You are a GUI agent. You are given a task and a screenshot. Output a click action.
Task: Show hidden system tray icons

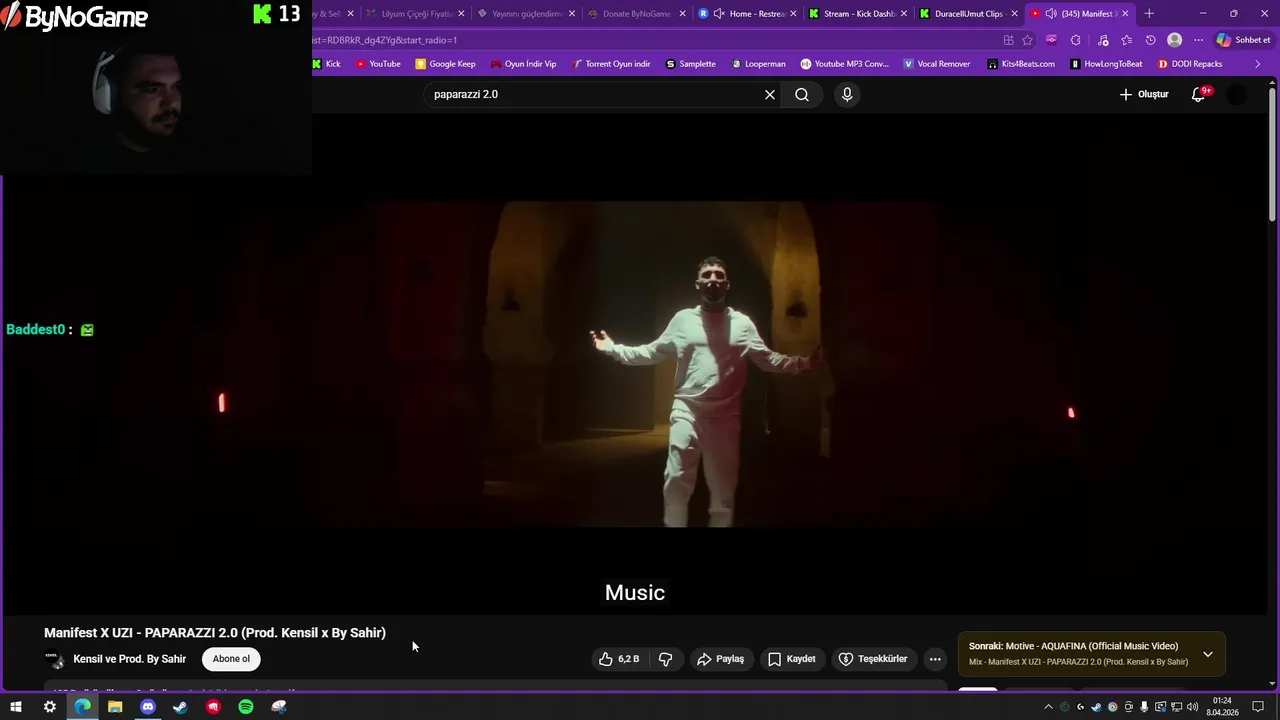[1048, 707]
